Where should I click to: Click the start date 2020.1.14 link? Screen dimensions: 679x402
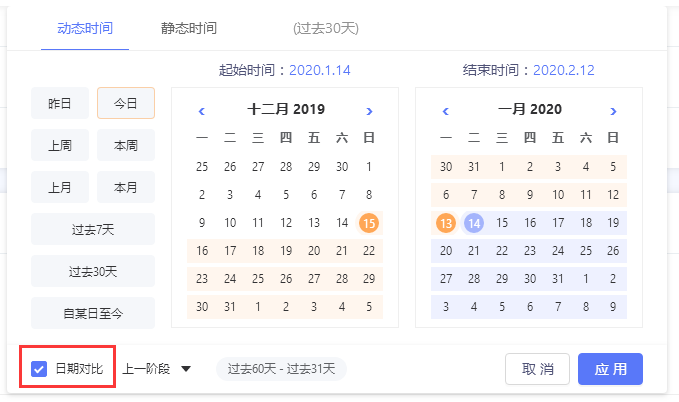point(320,70)
